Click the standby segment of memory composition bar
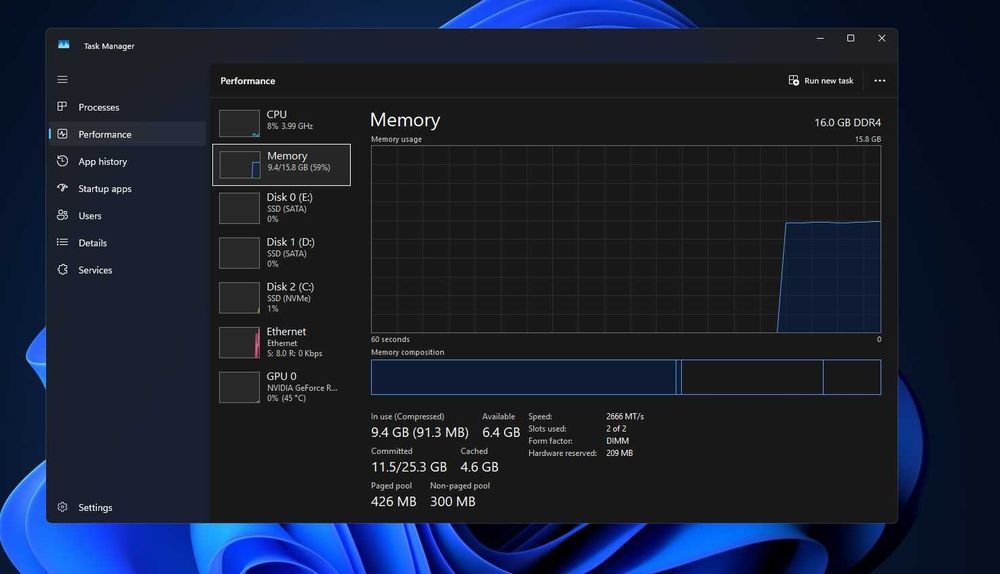This screenshot has width=1000, height=574. (x=752, y=377)
